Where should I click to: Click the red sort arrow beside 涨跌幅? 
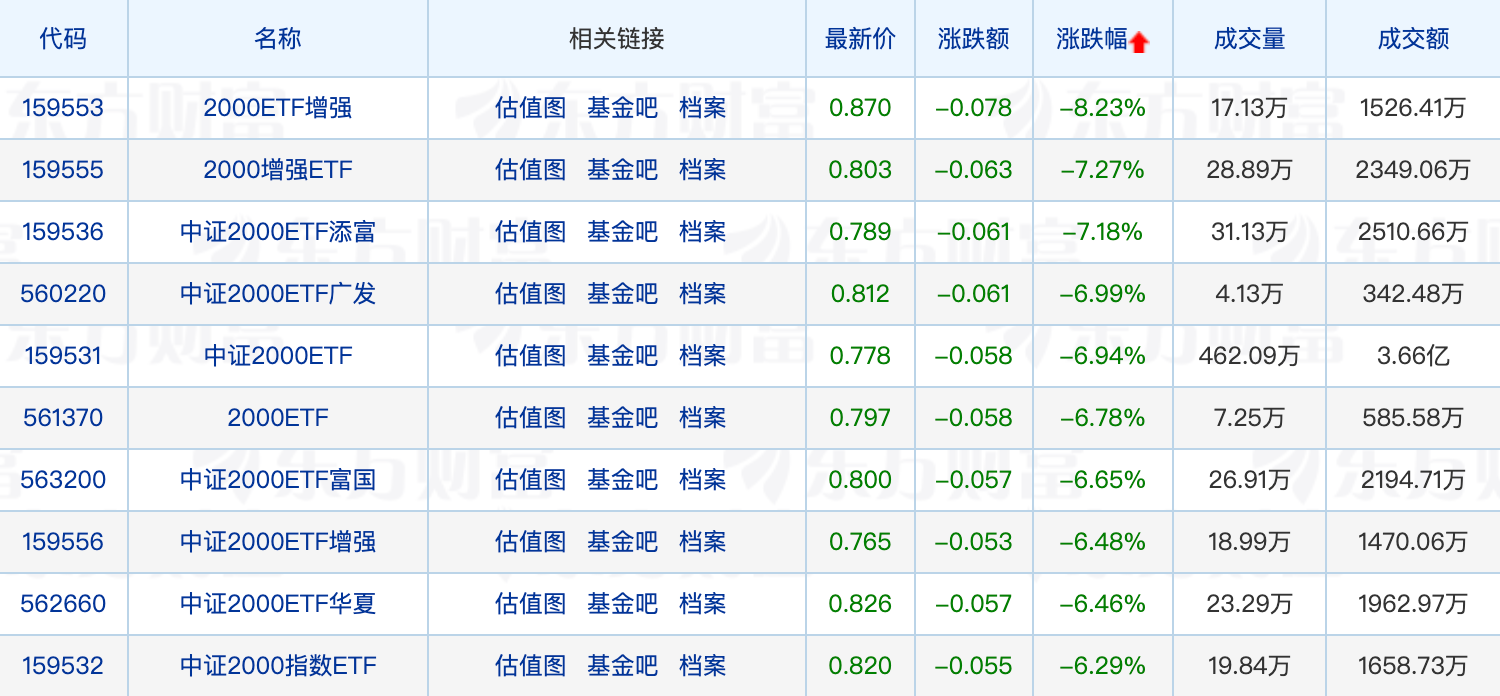point(1140,42)
